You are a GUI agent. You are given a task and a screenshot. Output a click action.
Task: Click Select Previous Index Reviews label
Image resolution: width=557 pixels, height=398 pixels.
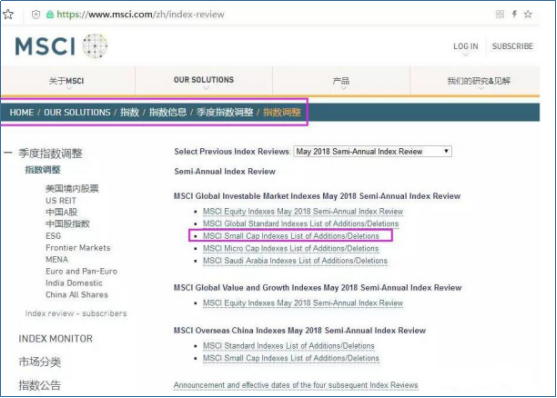232,151
